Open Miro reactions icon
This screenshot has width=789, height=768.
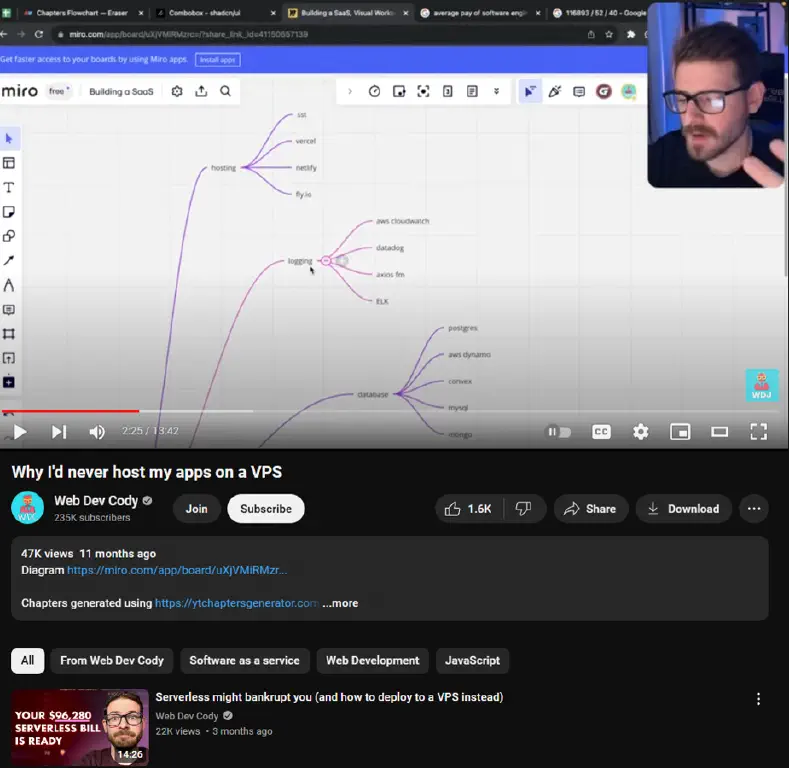pos(555,91)
